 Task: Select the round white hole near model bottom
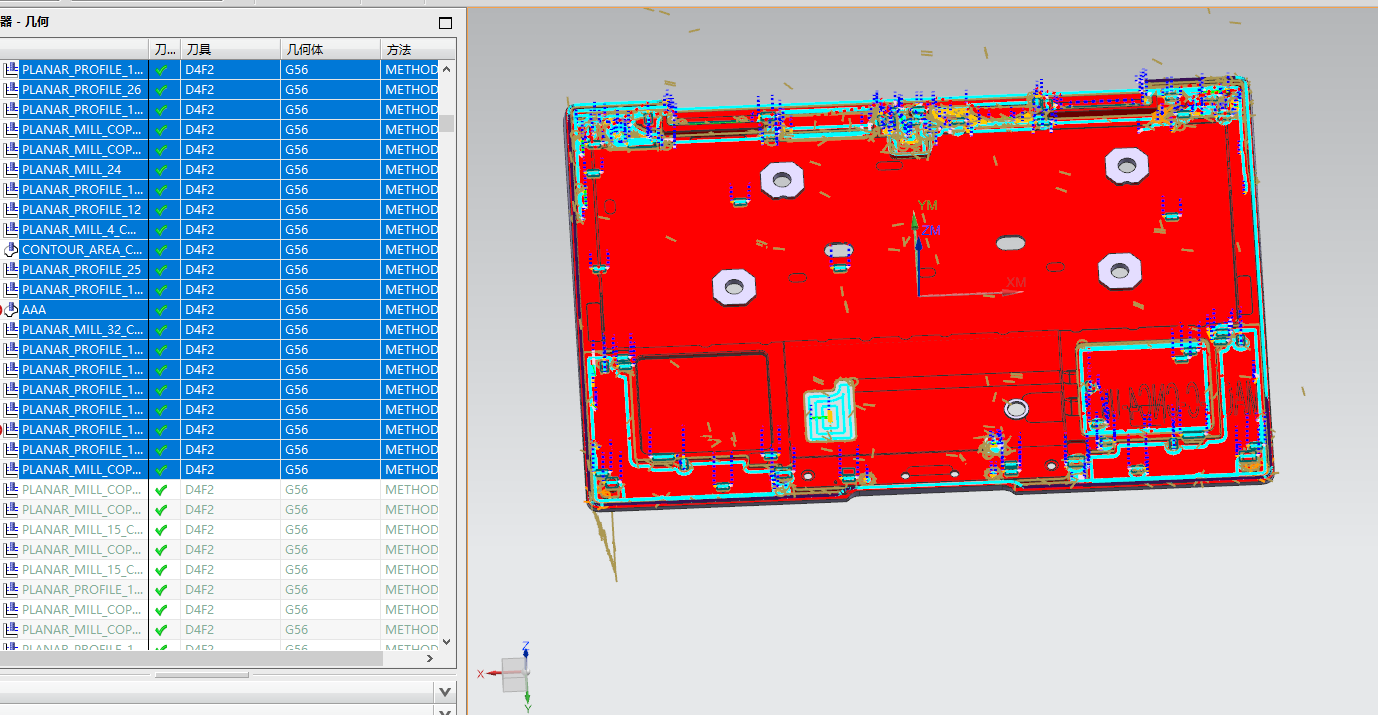1017,407
